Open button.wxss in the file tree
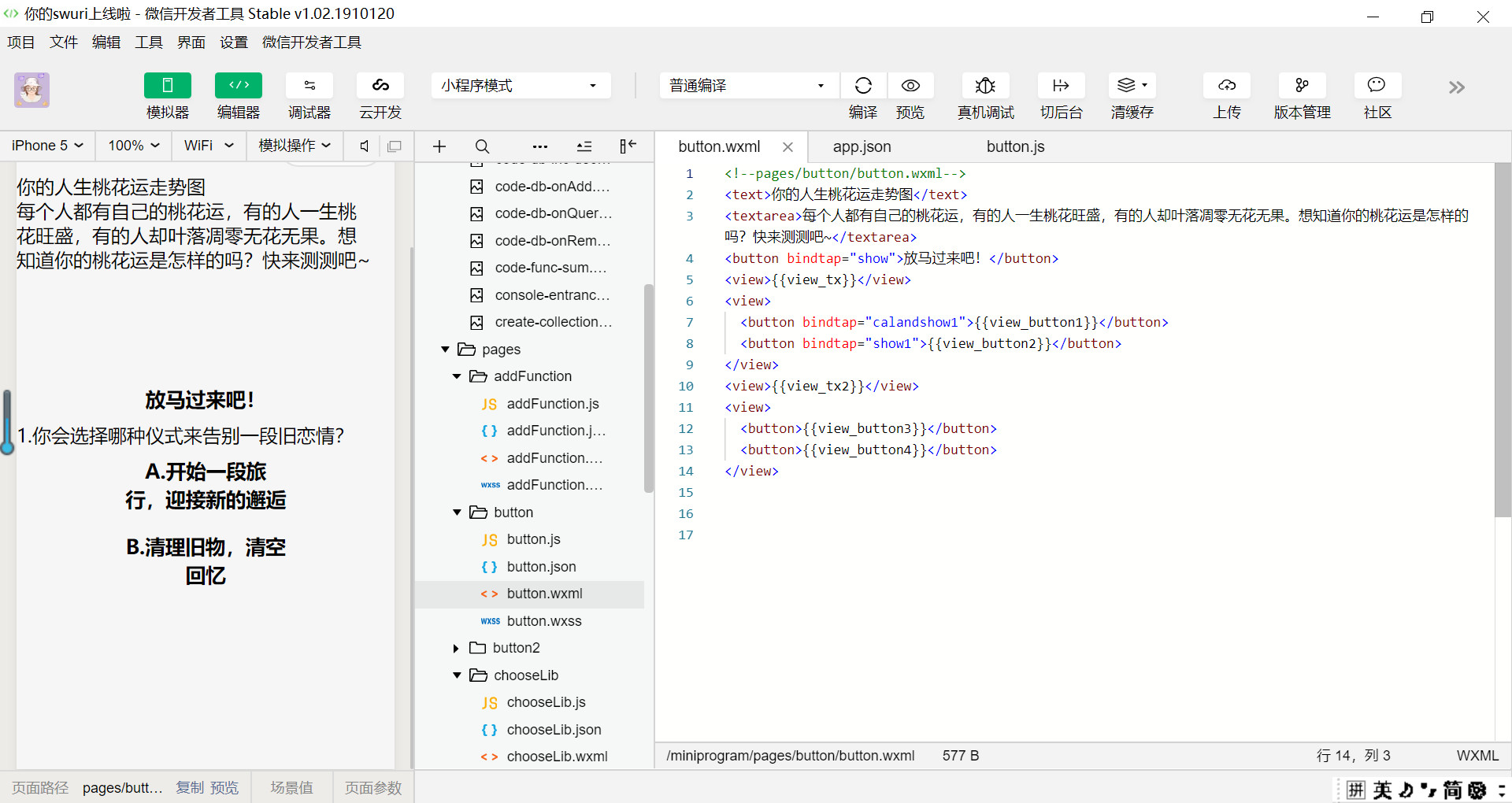Image resolution: width=1512 pixels, height=803 pixels. click(543, 621)
